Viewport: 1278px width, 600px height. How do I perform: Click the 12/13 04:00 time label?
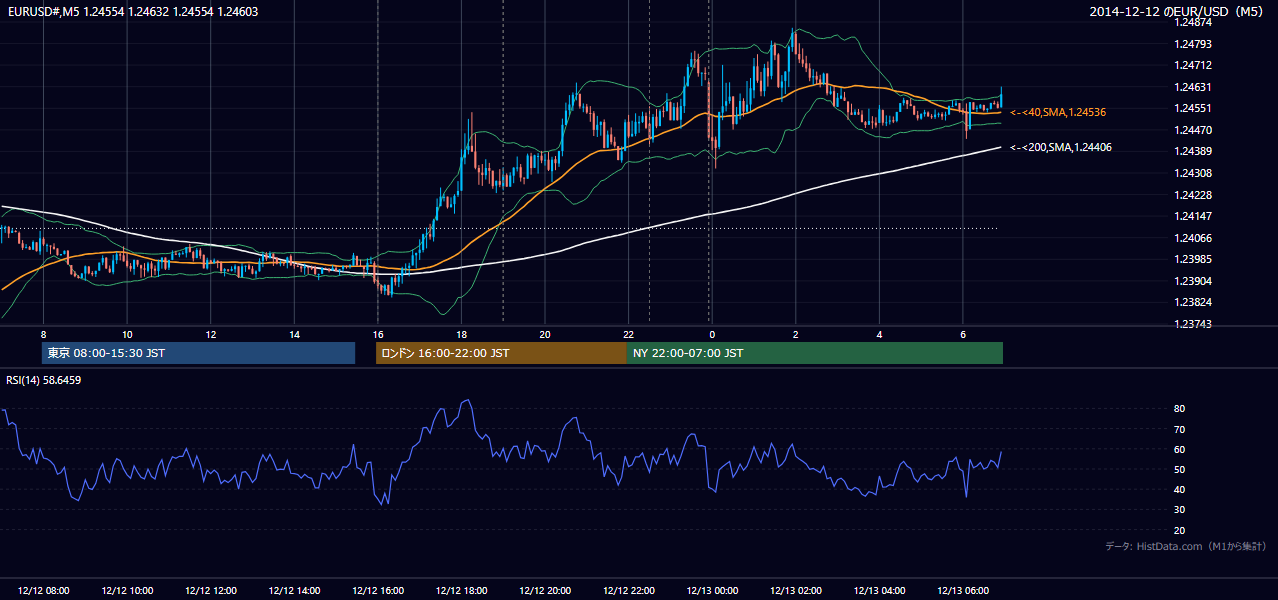pos(879,591)
